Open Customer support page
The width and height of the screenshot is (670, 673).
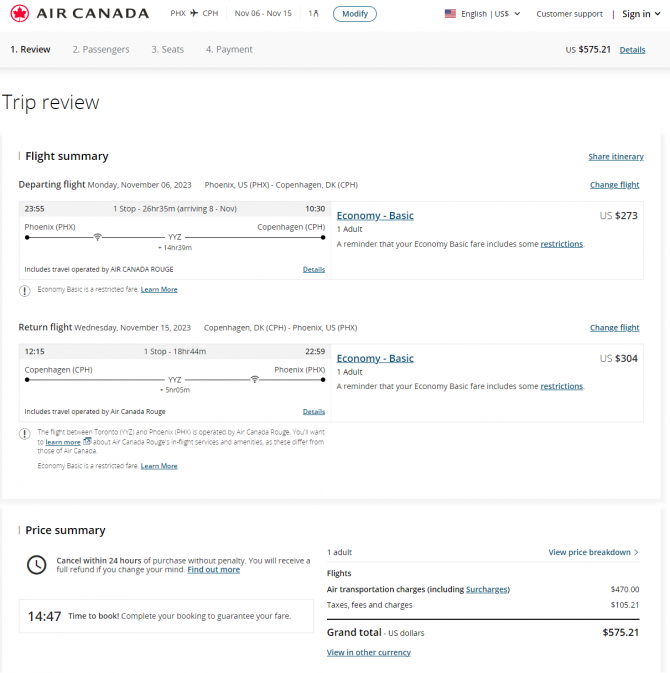pyautogui.click(x=569, y=14)
